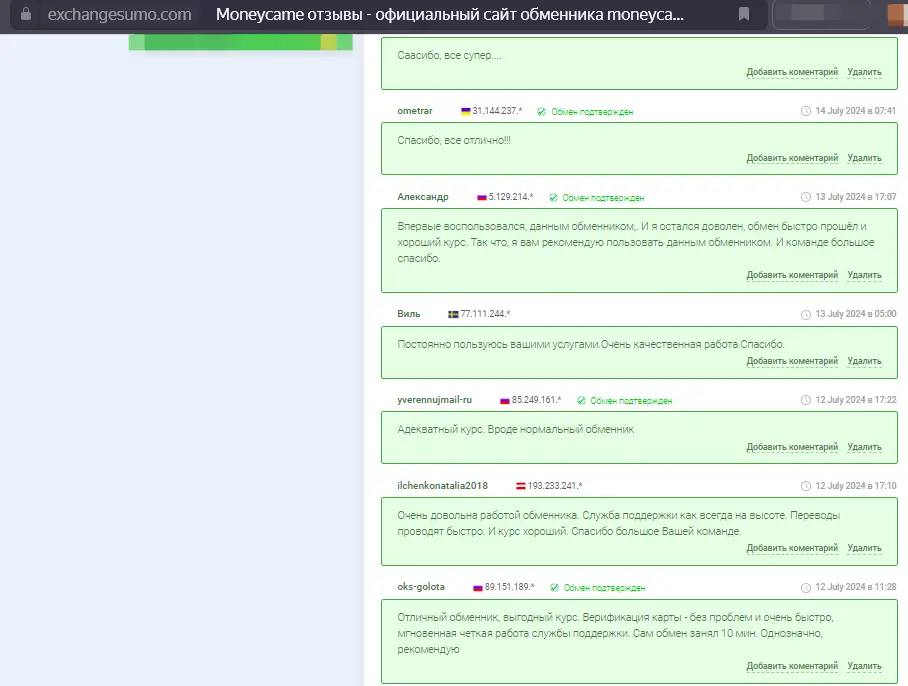Click the confirmed check icon in Александр's review

pyautogui.click(x=554, y=198)
